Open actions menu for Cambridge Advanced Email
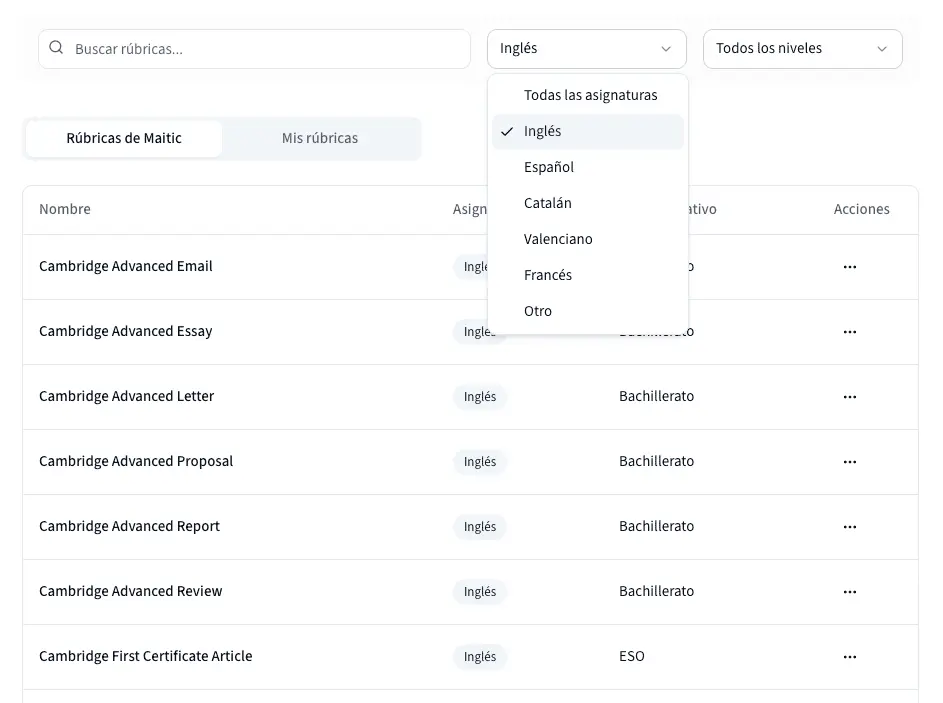The height and width of the screenshot is (703, 943). tap(849, 267)
